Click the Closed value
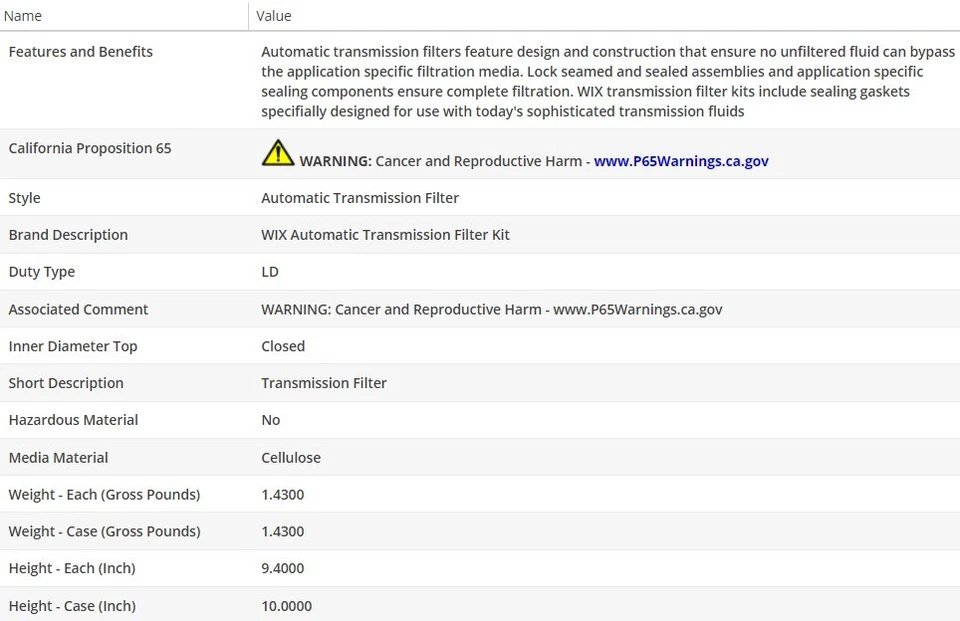The width and height of the screenshot is (960, 621). 283,346
